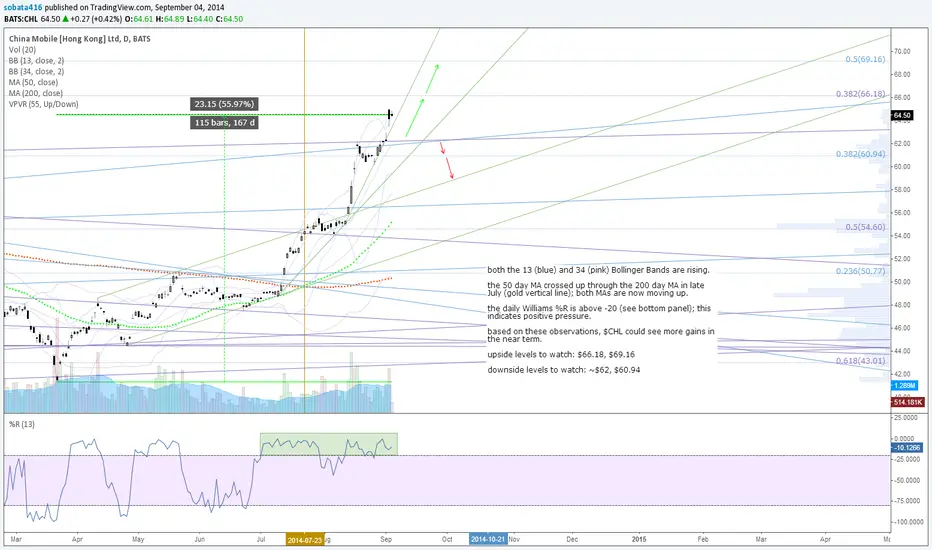Select the MA (50, close) indicator legend
The width and height of the screenshot is (932, 550).
(x=33, y=82)
